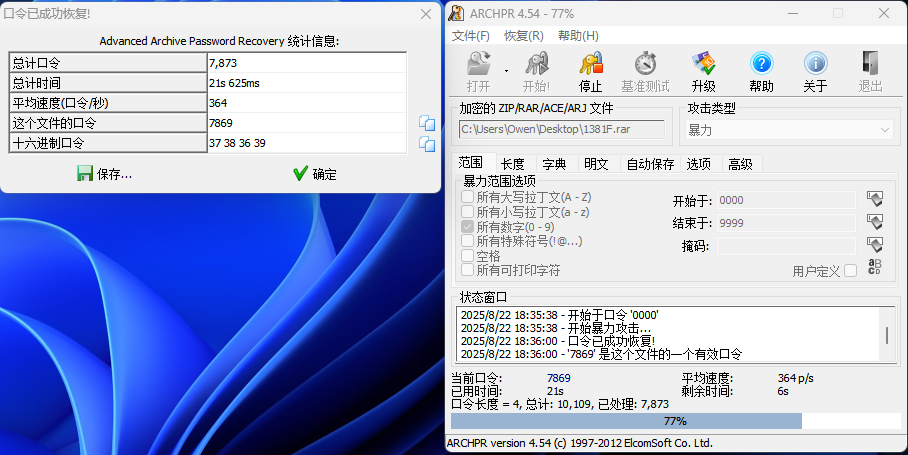
Task: Click the 剩余时间 value 6s
Action: coord(783,391)
